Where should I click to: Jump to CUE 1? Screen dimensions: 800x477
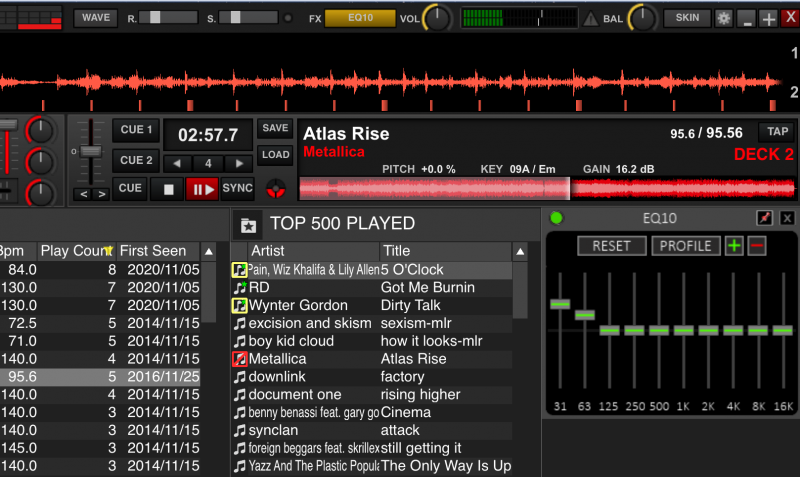[136, 130]
